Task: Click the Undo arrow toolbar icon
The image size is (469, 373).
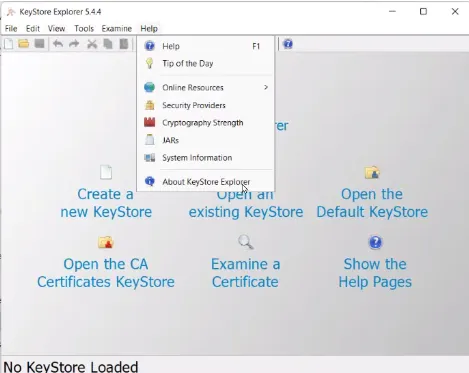Action: 58,44
